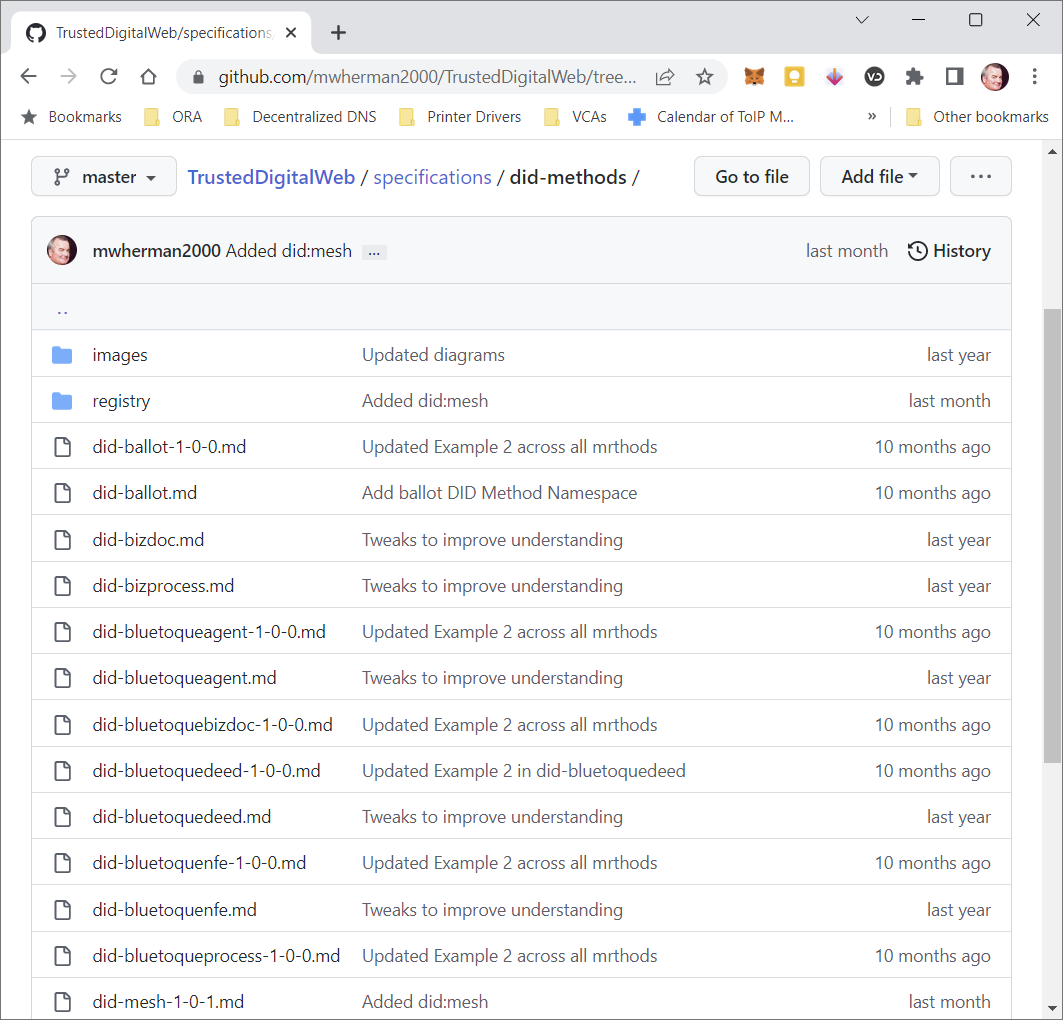Click the TrustedDigitalWeb breadcrumb link
The image size is (1063, 1020).
[x=271, y=177]
